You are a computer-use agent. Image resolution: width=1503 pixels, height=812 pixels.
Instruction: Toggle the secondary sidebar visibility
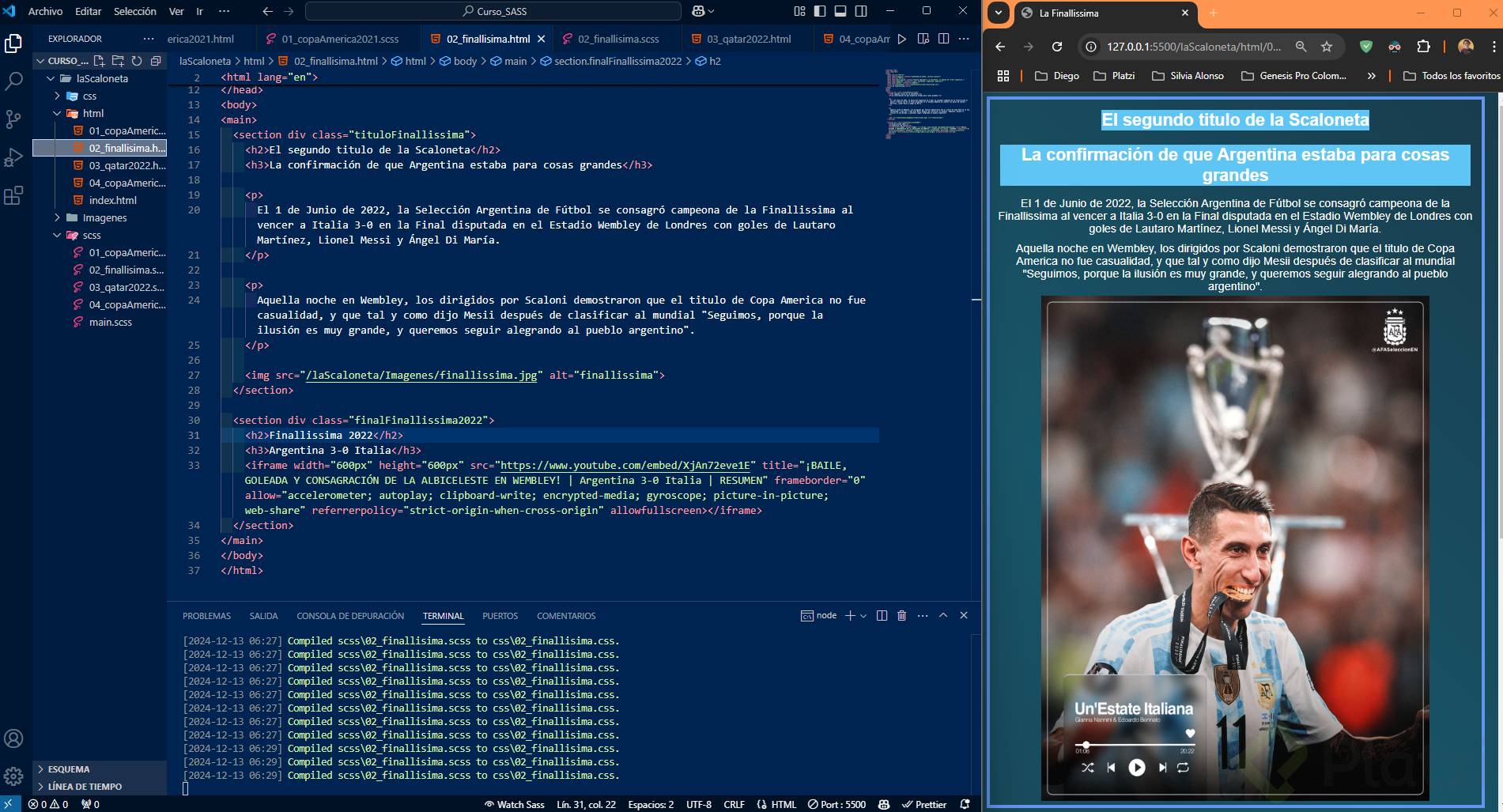pyautogui.click(x=861, y=11)
